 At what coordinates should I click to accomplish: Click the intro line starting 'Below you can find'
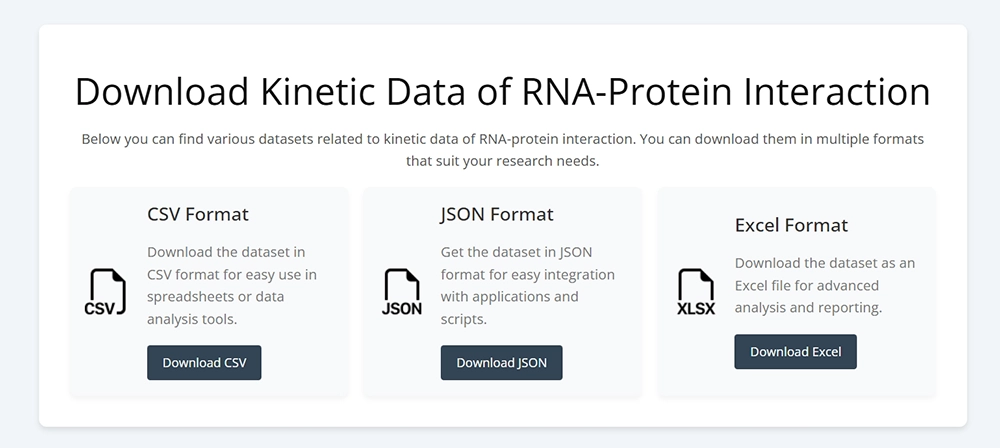tap(503, 138)
